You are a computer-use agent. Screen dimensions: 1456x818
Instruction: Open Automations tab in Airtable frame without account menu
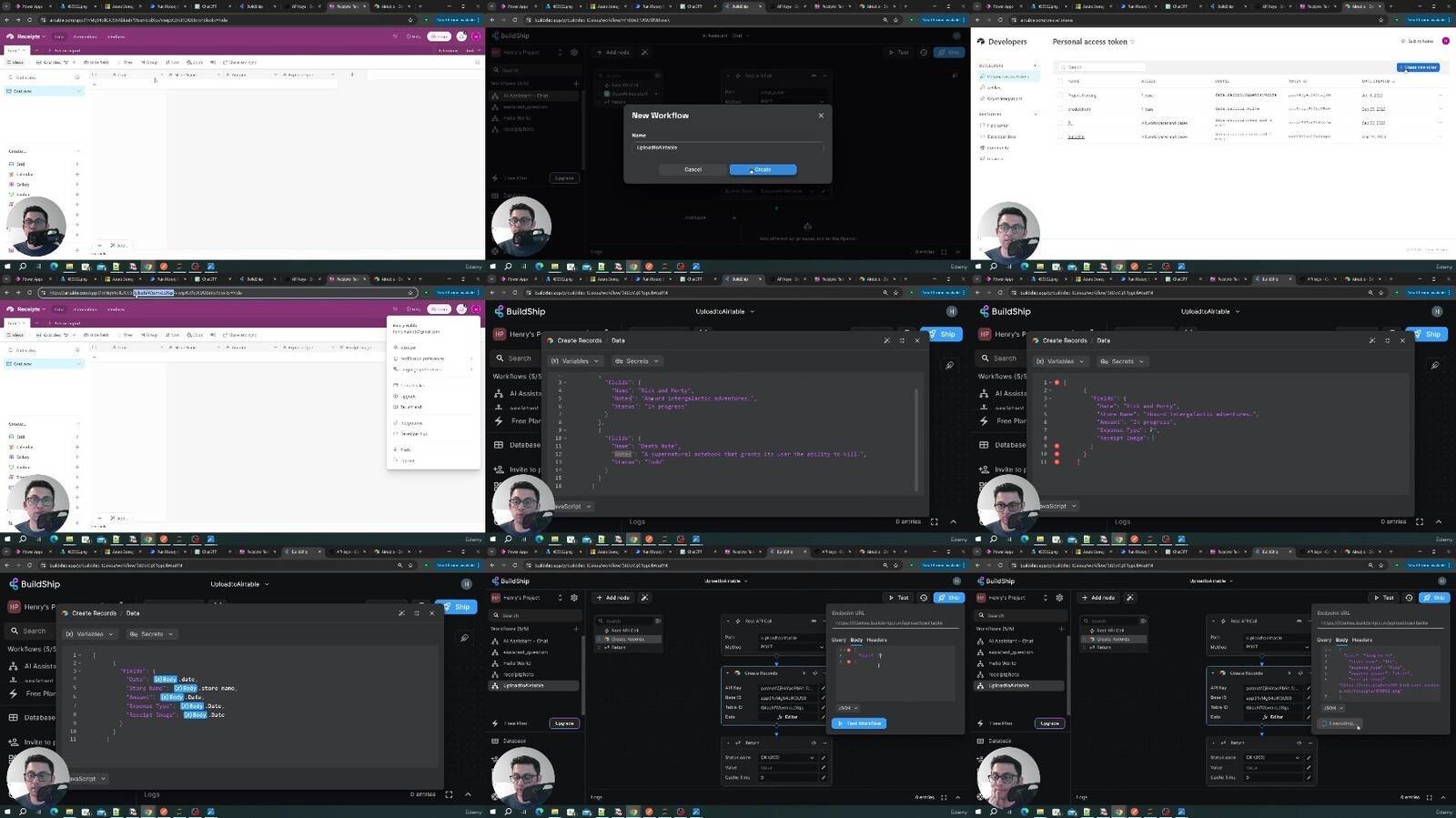coord(85,36)
